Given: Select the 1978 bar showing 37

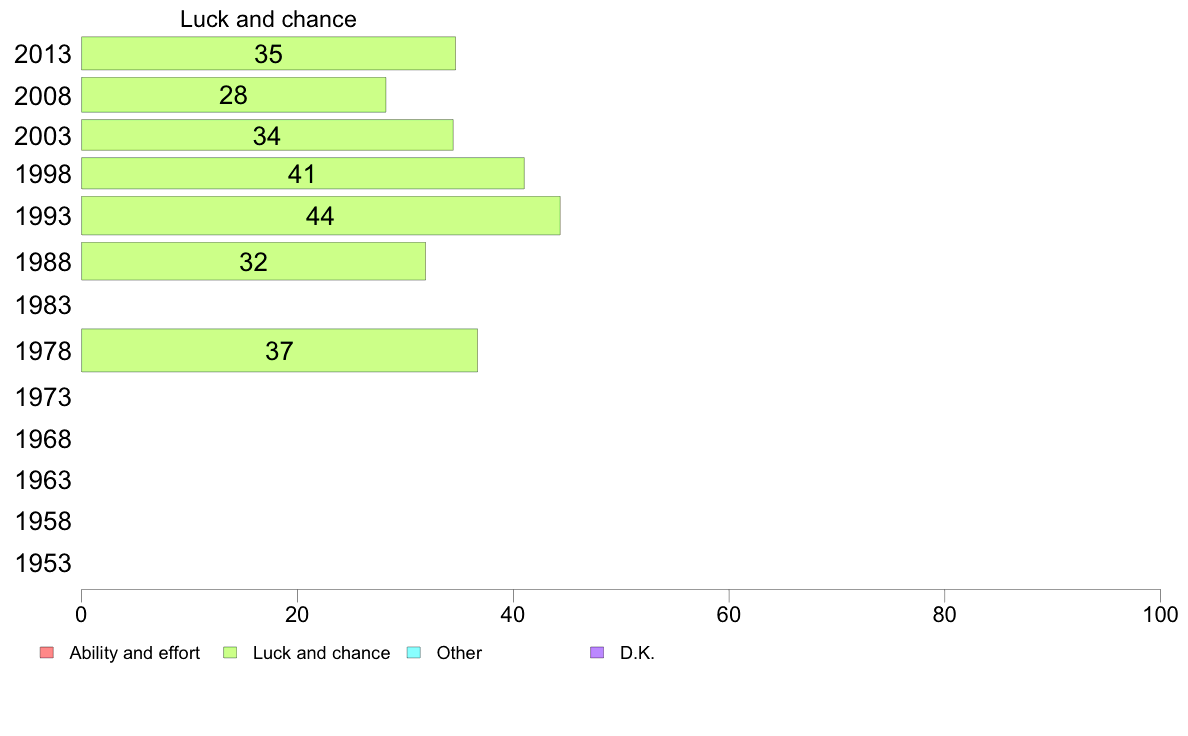Looking at the screenshot, I should (279, 350).
